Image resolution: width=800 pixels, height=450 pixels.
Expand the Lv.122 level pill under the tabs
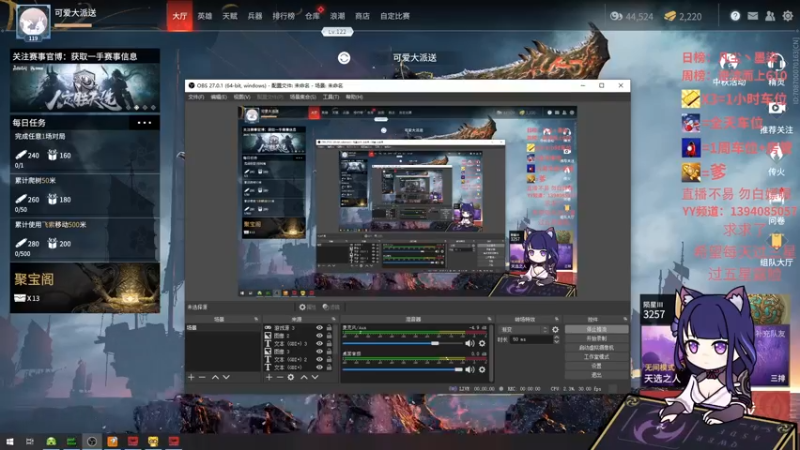click(x=337, y=32)
